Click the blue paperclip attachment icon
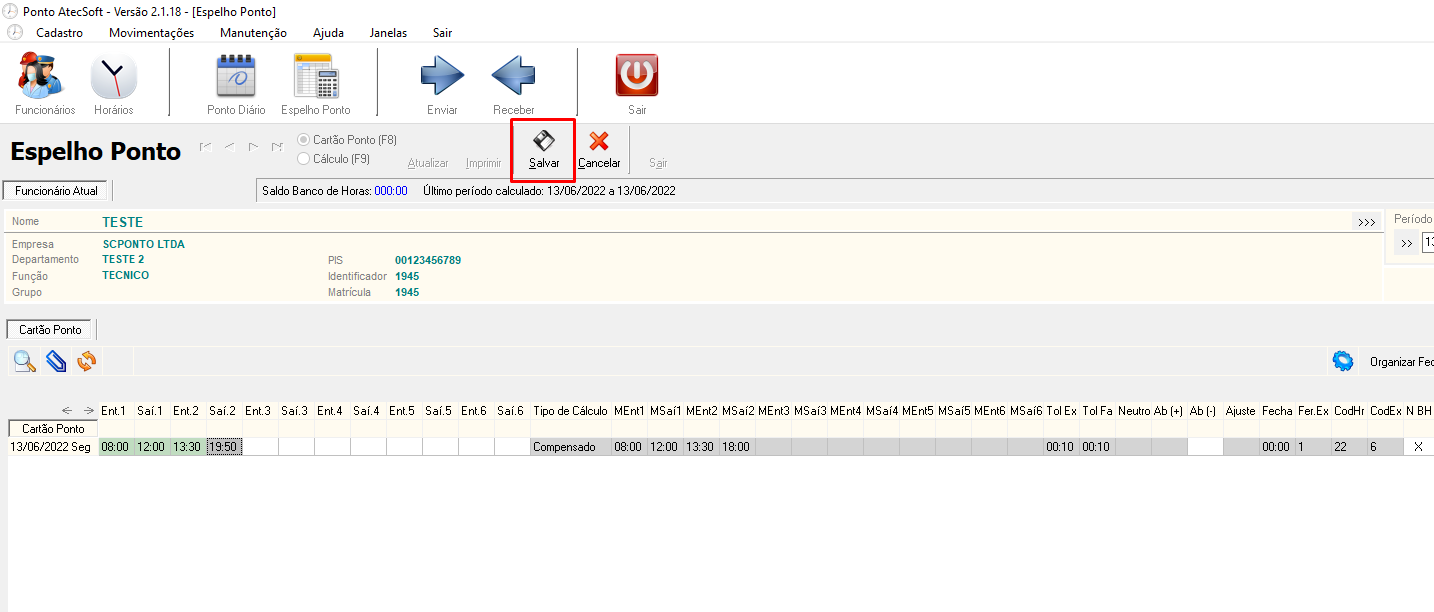Viewport: 1434px width, 612px height. coord(56,361)
